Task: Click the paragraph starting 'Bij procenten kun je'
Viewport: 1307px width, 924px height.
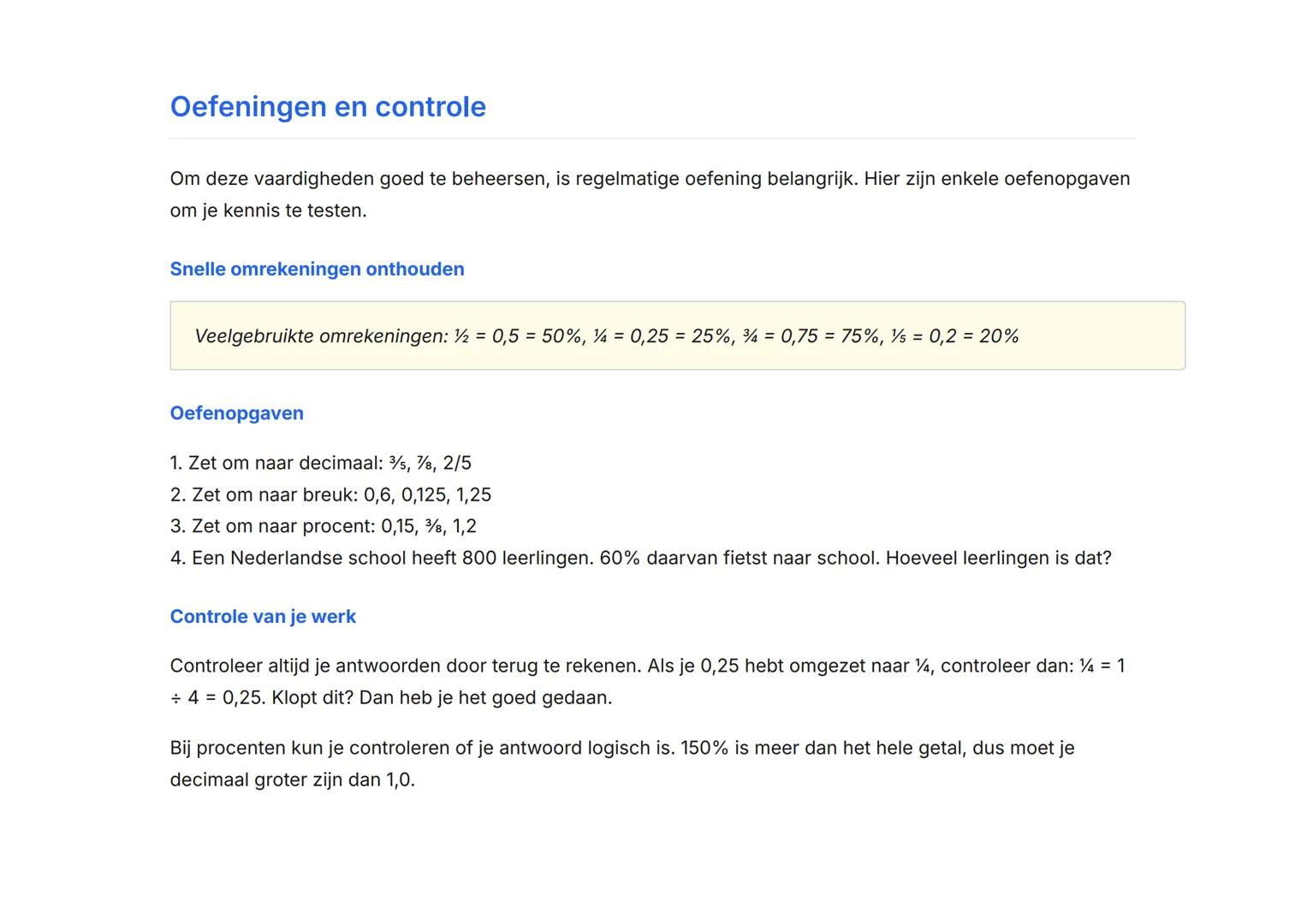Action: coord(621,763)
